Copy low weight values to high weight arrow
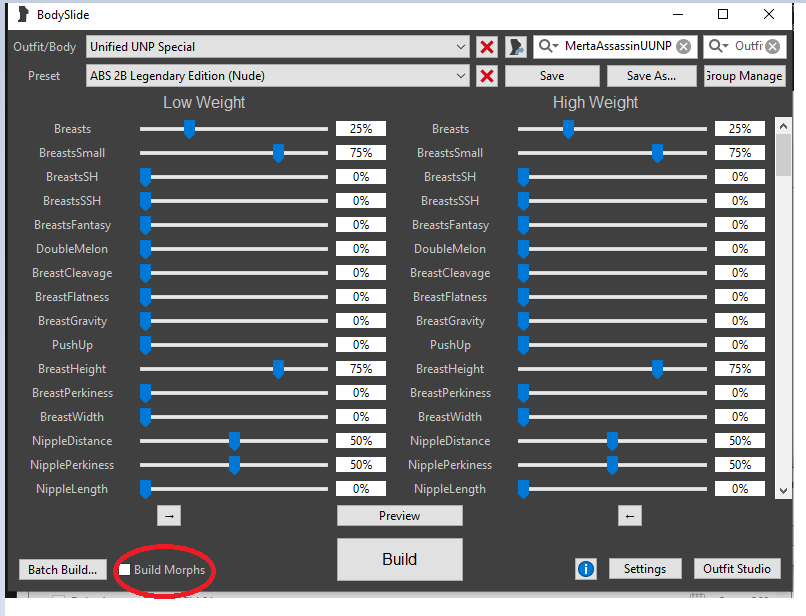 [169, 516]
